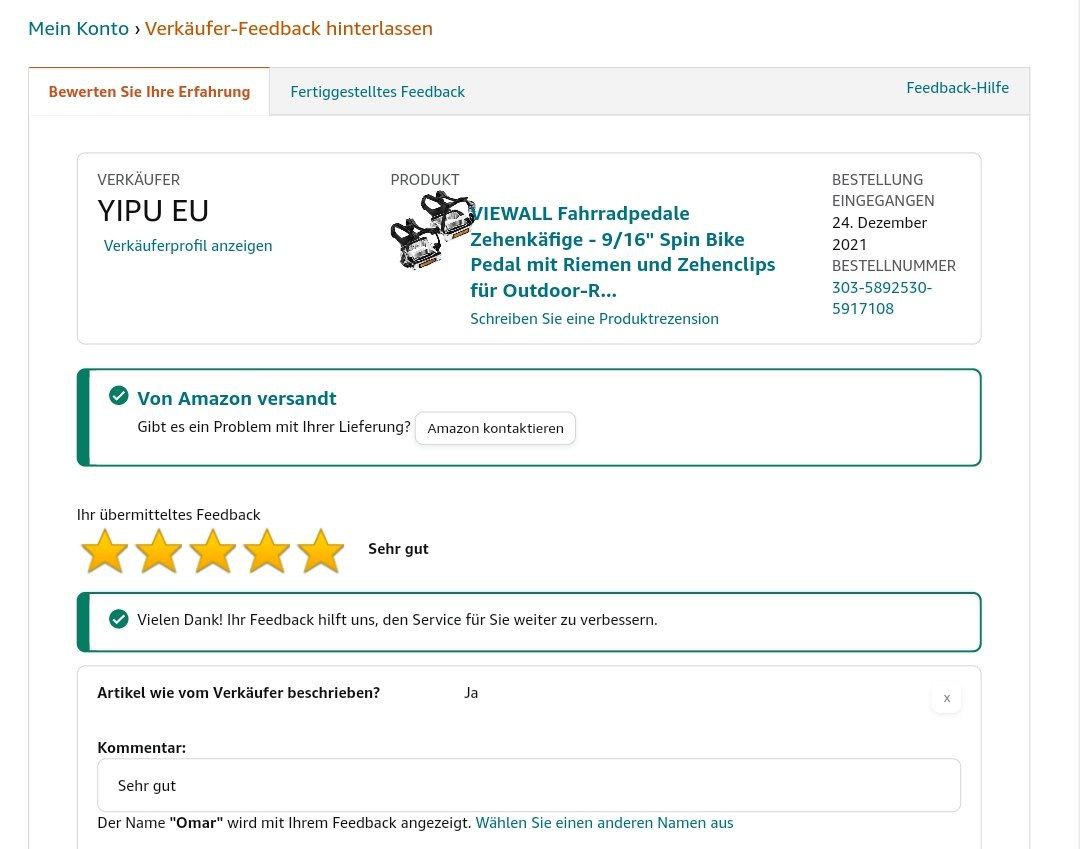The image size is (1080, 849).
Task: Open the bicycle pedals product thumbnail
Action: (430, 230)
